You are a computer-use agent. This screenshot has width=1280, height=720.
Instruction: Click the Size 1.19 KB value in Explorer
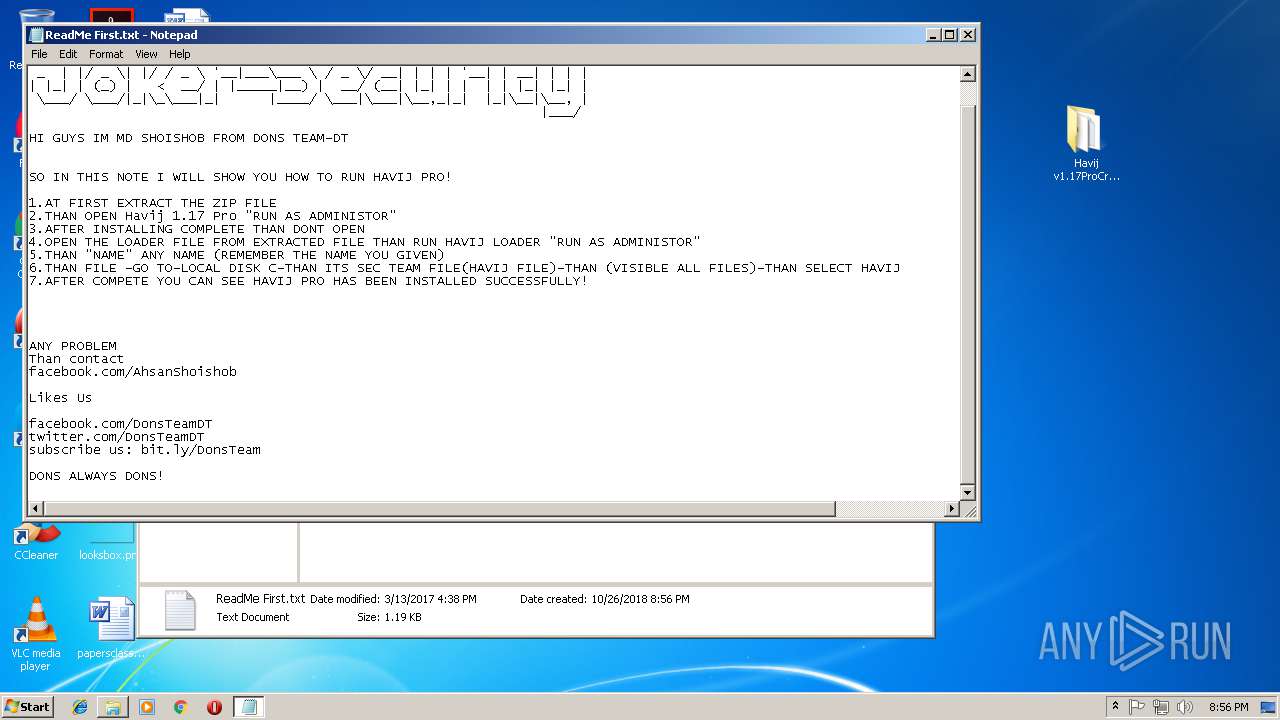click(403, 617)
